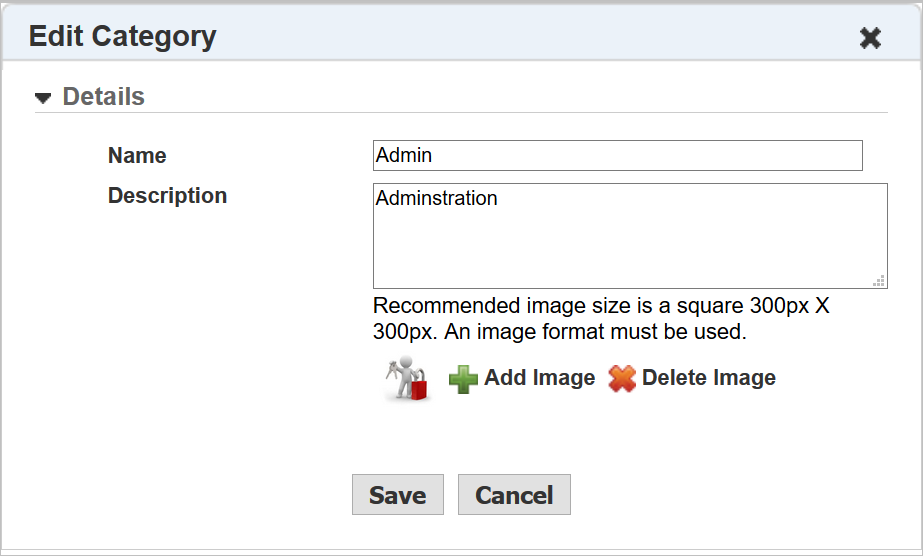Select the category image thumbnail
The height and width of the screenshot is (556, 923).
pos(408,379)
